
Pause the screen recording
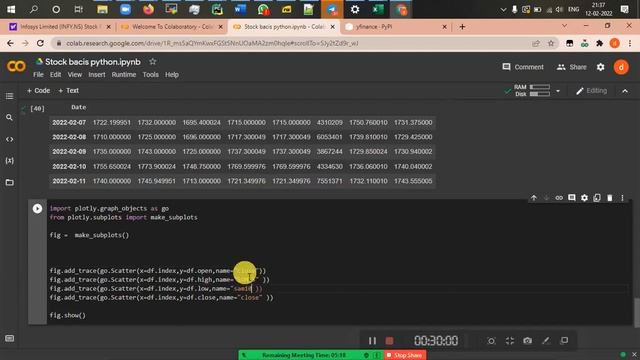point(372,341)
